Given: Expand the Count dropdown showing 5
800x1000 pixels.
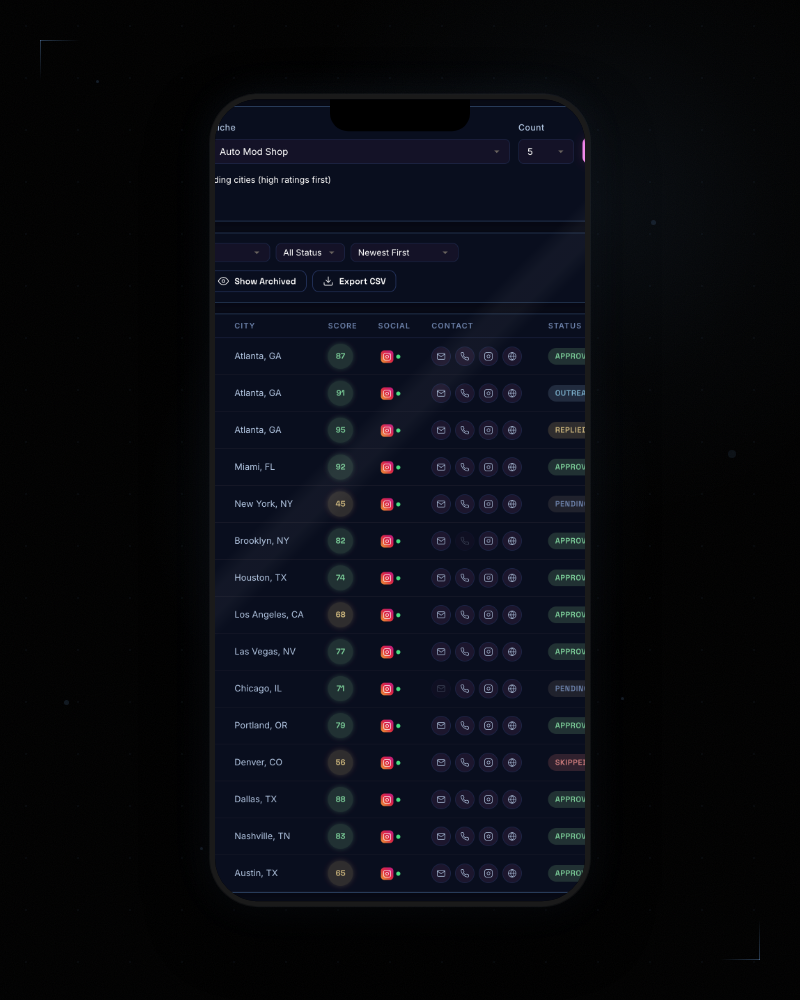Looking at the screenshot, I should click(x=545, y=152).
